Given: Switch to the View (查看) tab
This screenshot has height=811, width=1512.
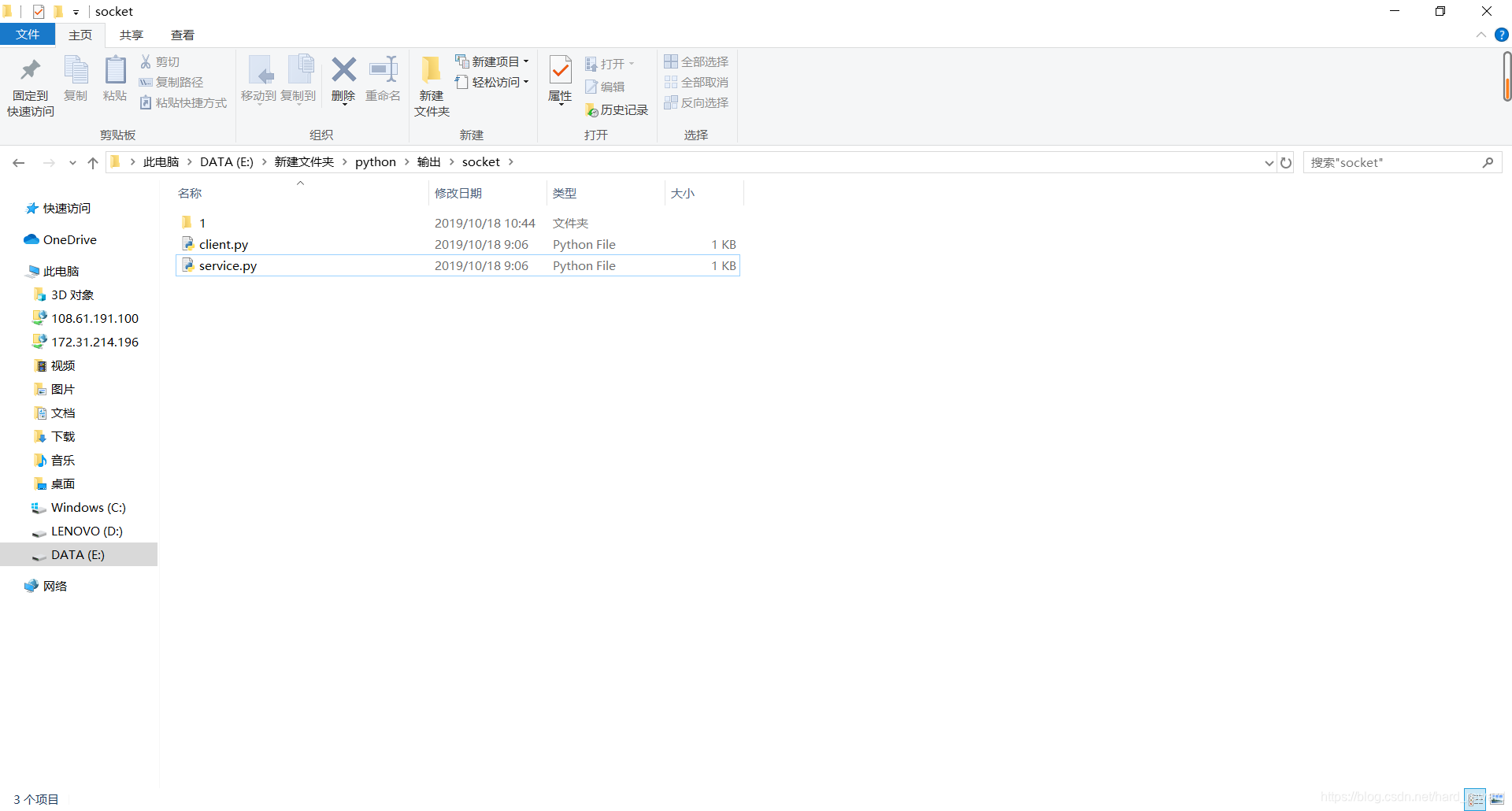Looking at the screenshot, I should pos(183,35).
